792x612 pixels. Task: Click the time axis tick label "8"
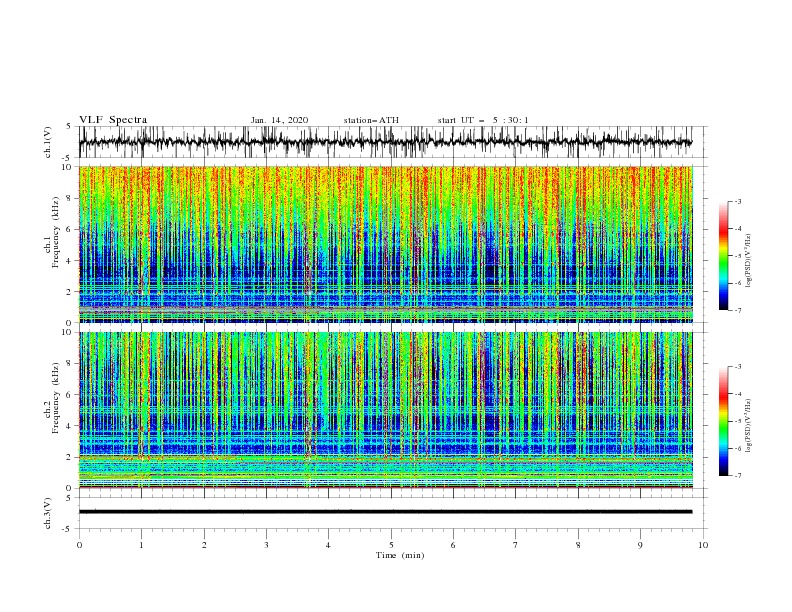tap(578, 545)
